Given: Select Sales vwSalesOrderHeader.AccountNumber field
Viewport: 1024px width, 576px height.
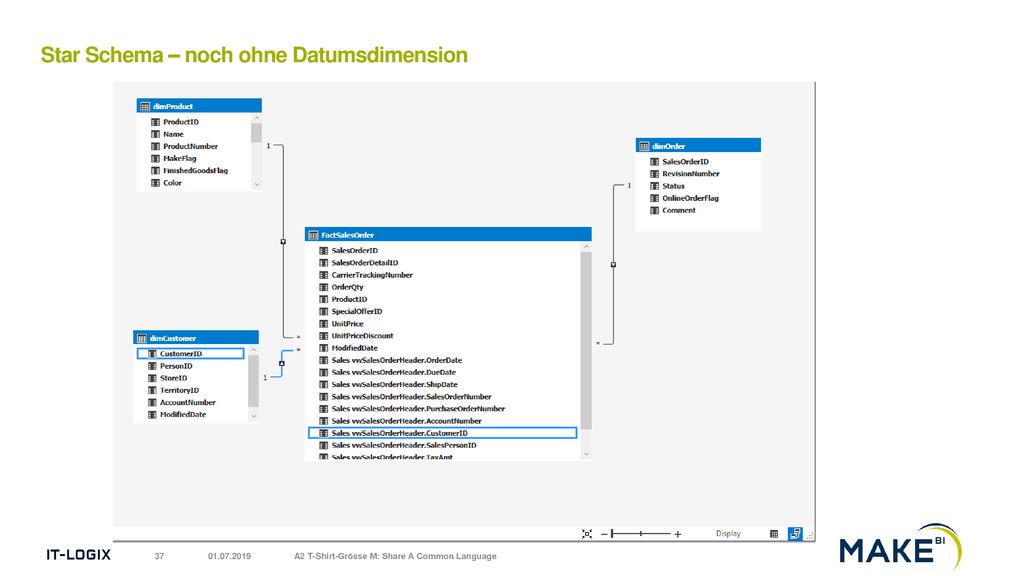Looking at the screenshot, I should pos(406,421).
